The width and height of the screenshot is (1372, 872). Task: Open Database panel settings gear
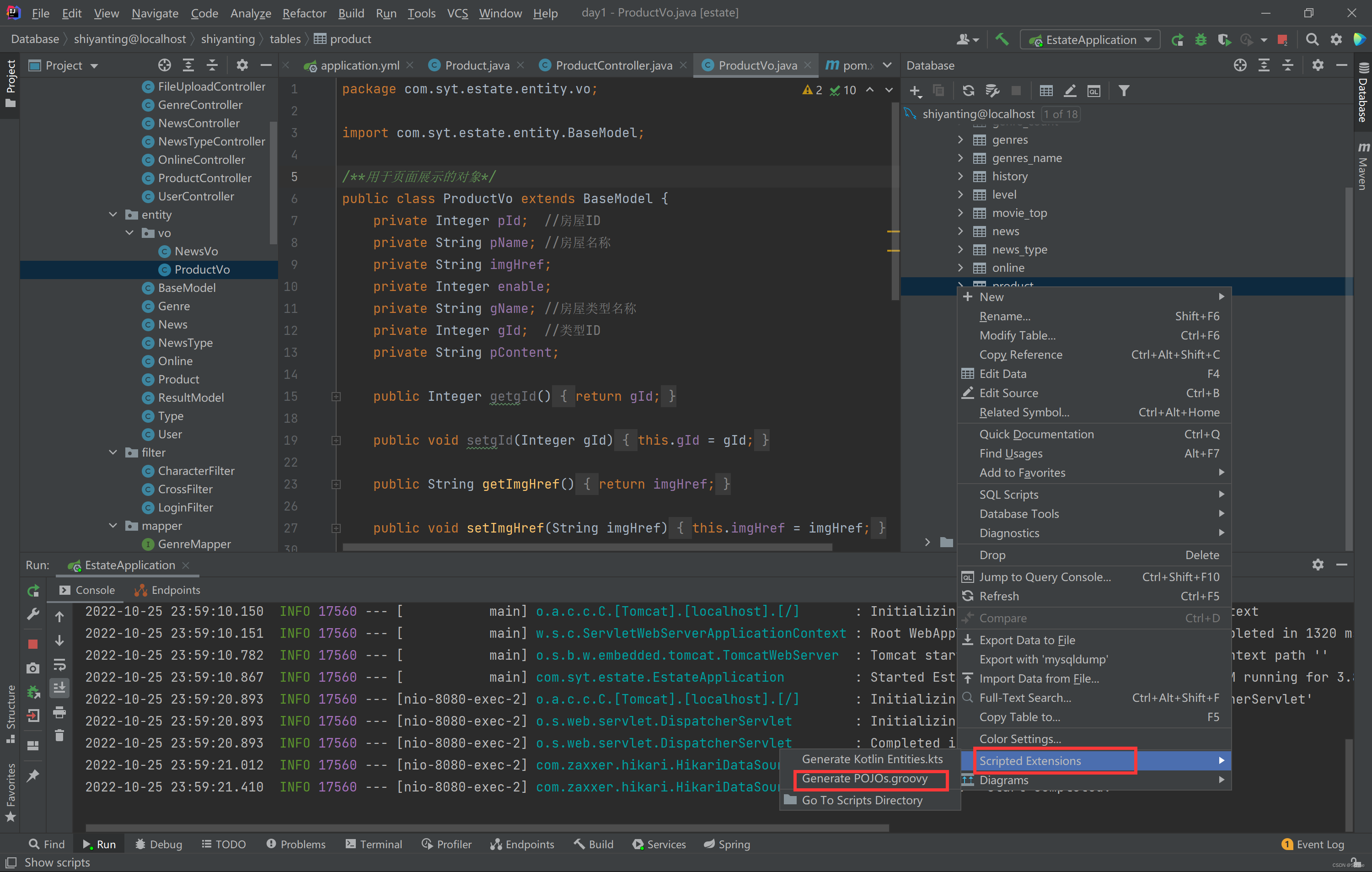coord(1318,65)
